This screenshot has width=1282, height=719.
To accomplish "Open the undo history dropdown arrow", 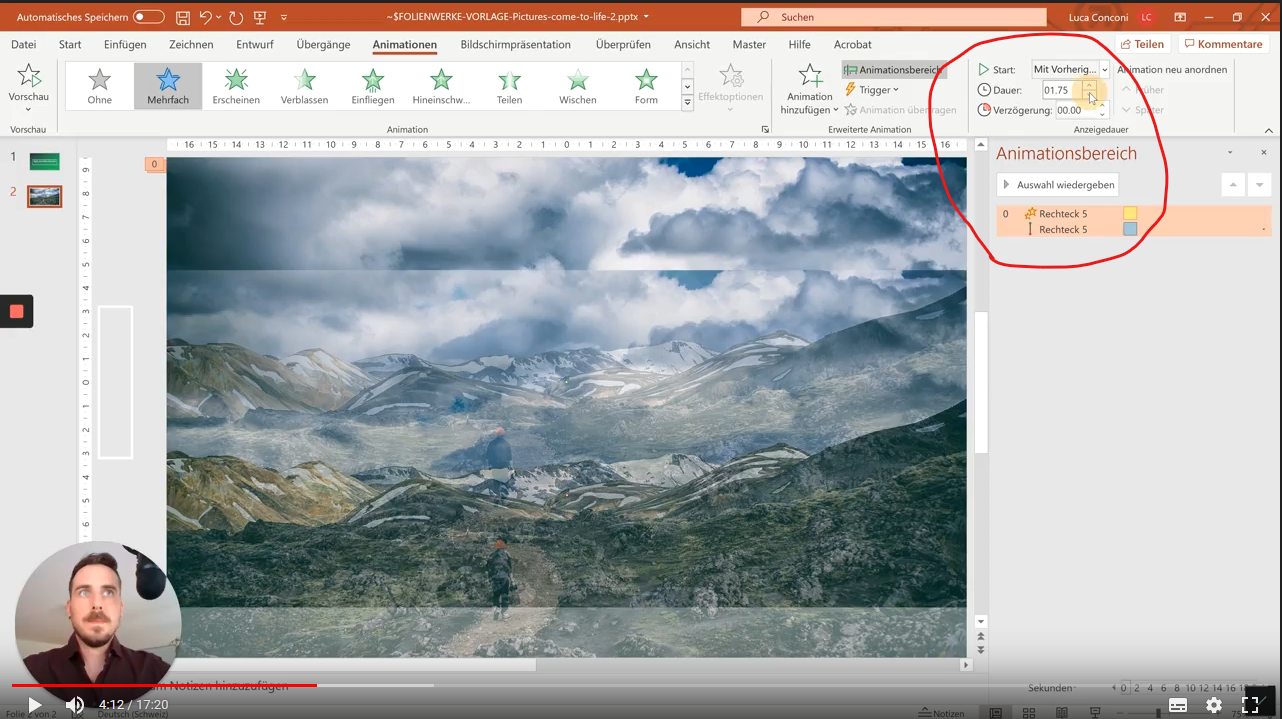I will pos(219,17).
